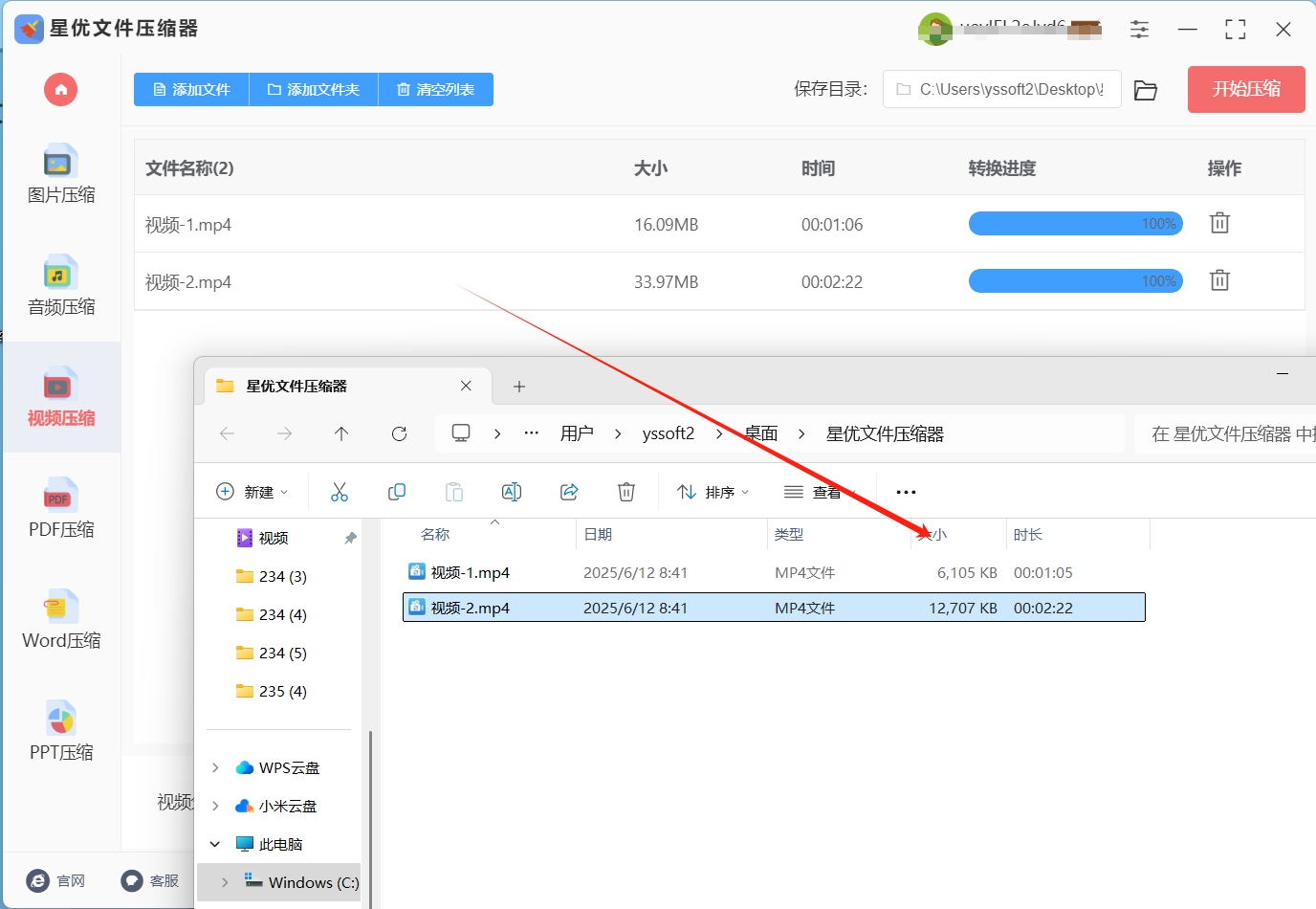Click 星优文件压缩器 breadcrumb segment
This screenshot has width=1316, height=909.
click(885, 433)
